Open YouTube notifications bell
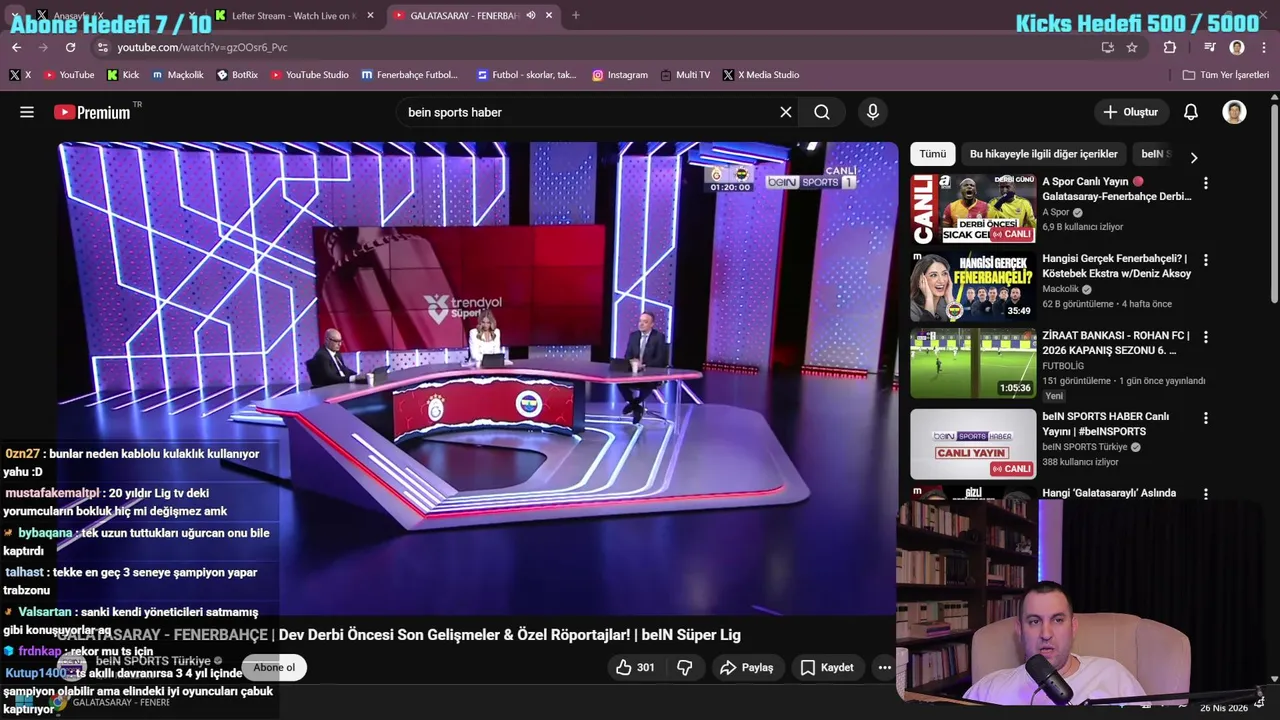Viewport: 1280px width, 720px height. [x=1191, y=112]
